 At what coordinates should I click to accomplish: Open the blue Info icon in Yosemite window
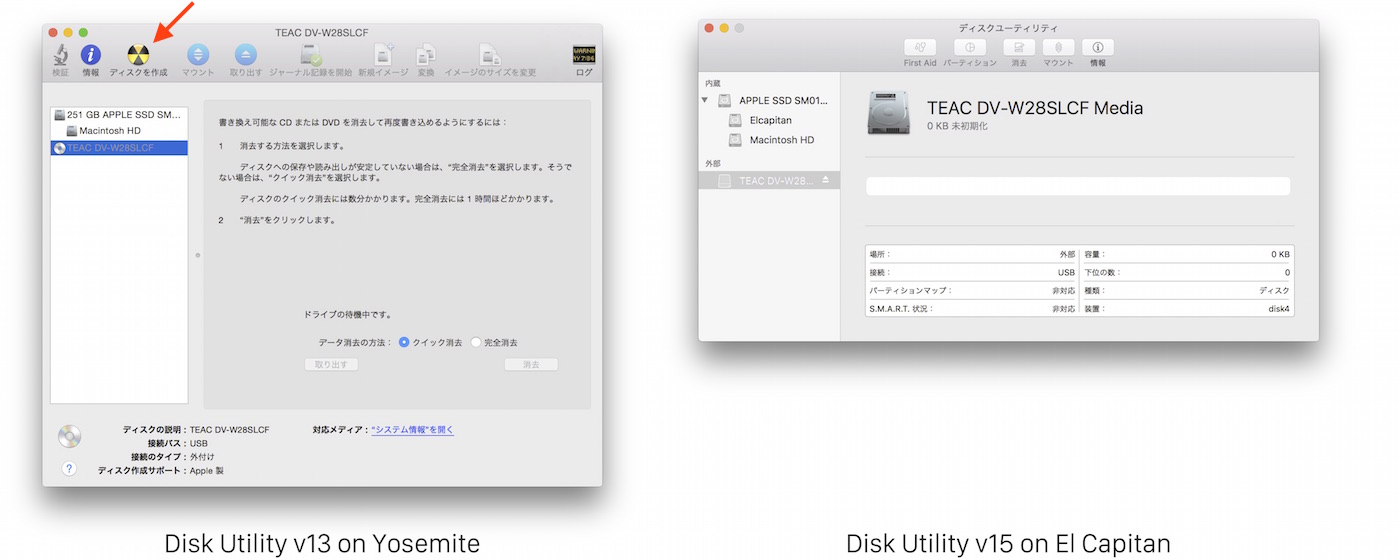[91, 55]
